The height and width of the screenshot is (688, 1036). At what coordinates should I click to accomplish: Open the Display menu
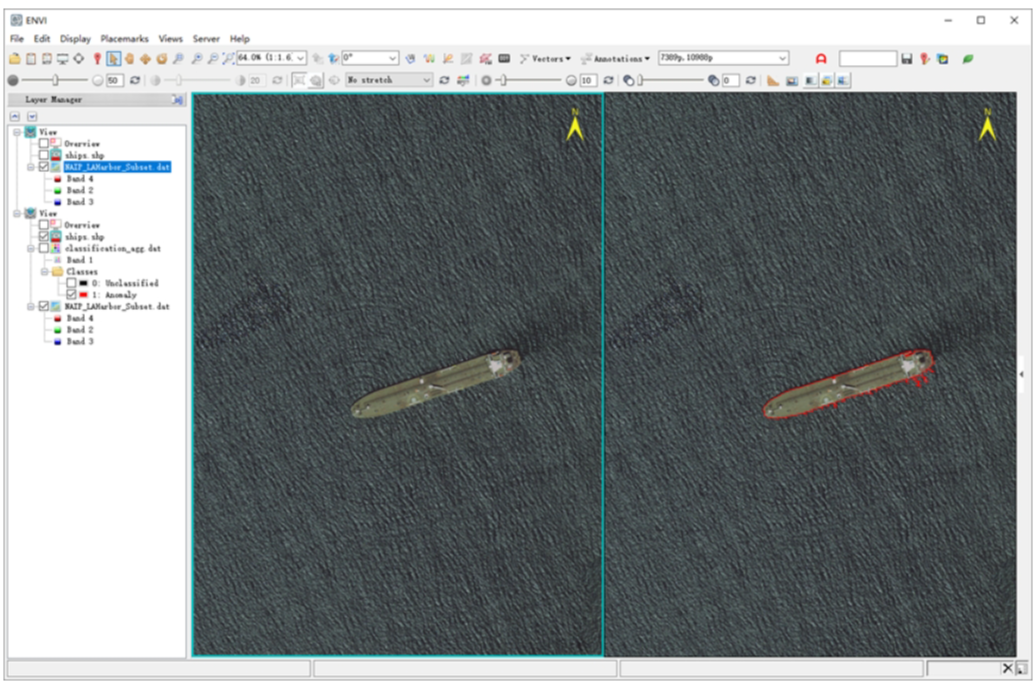tap(75, 39)
